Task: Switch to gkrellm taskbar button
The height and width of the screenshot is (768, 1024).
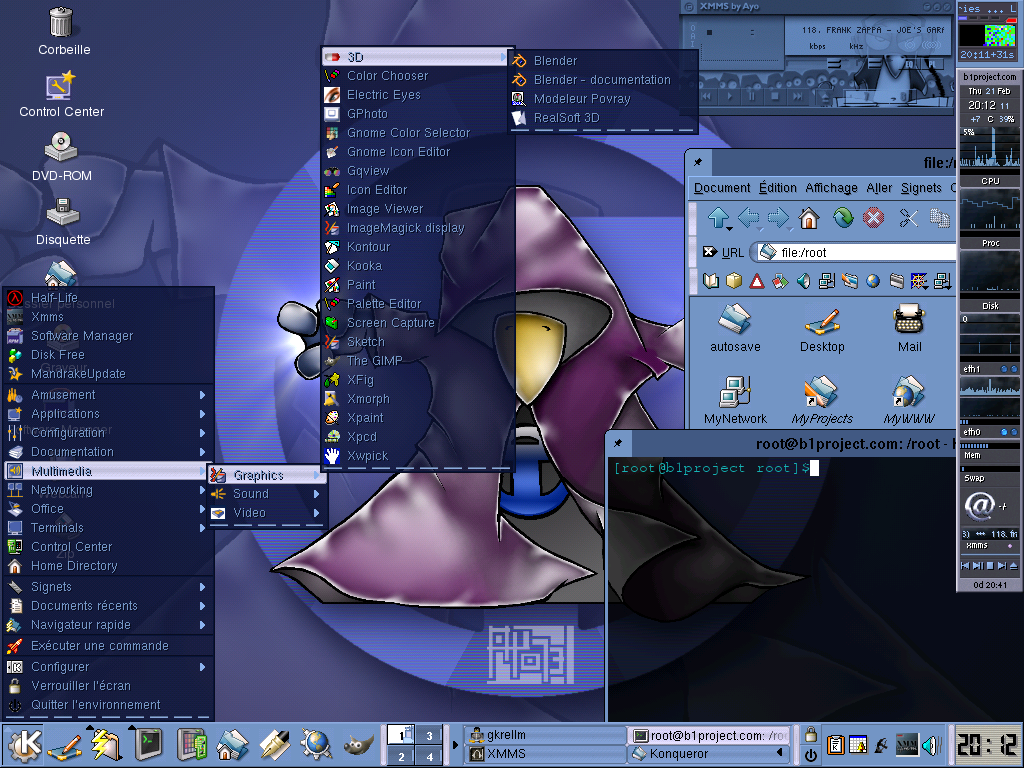Action: point(545,735)
